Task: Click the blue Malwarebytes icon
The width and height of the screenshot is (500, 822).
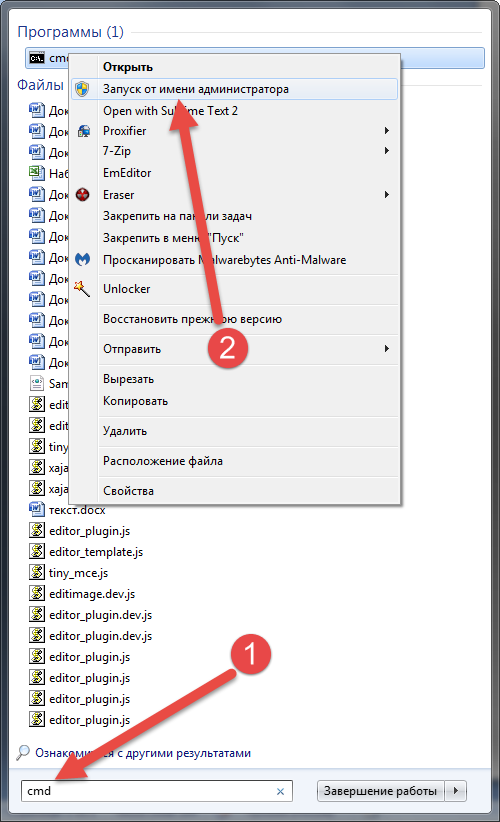Action: (x=83, y=259)
